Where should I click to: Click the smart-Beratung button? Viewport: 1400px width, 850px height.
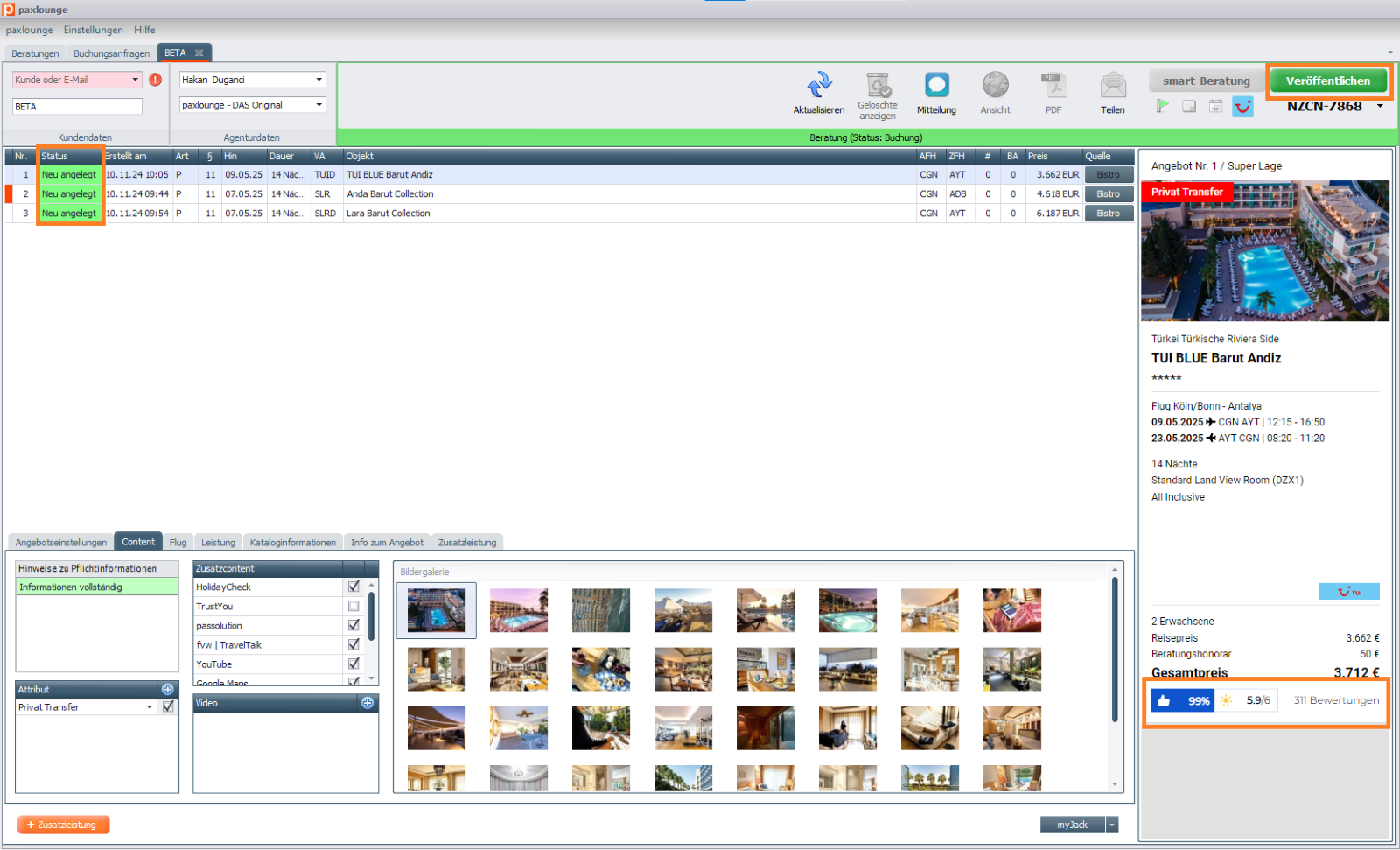point(1207,81)
